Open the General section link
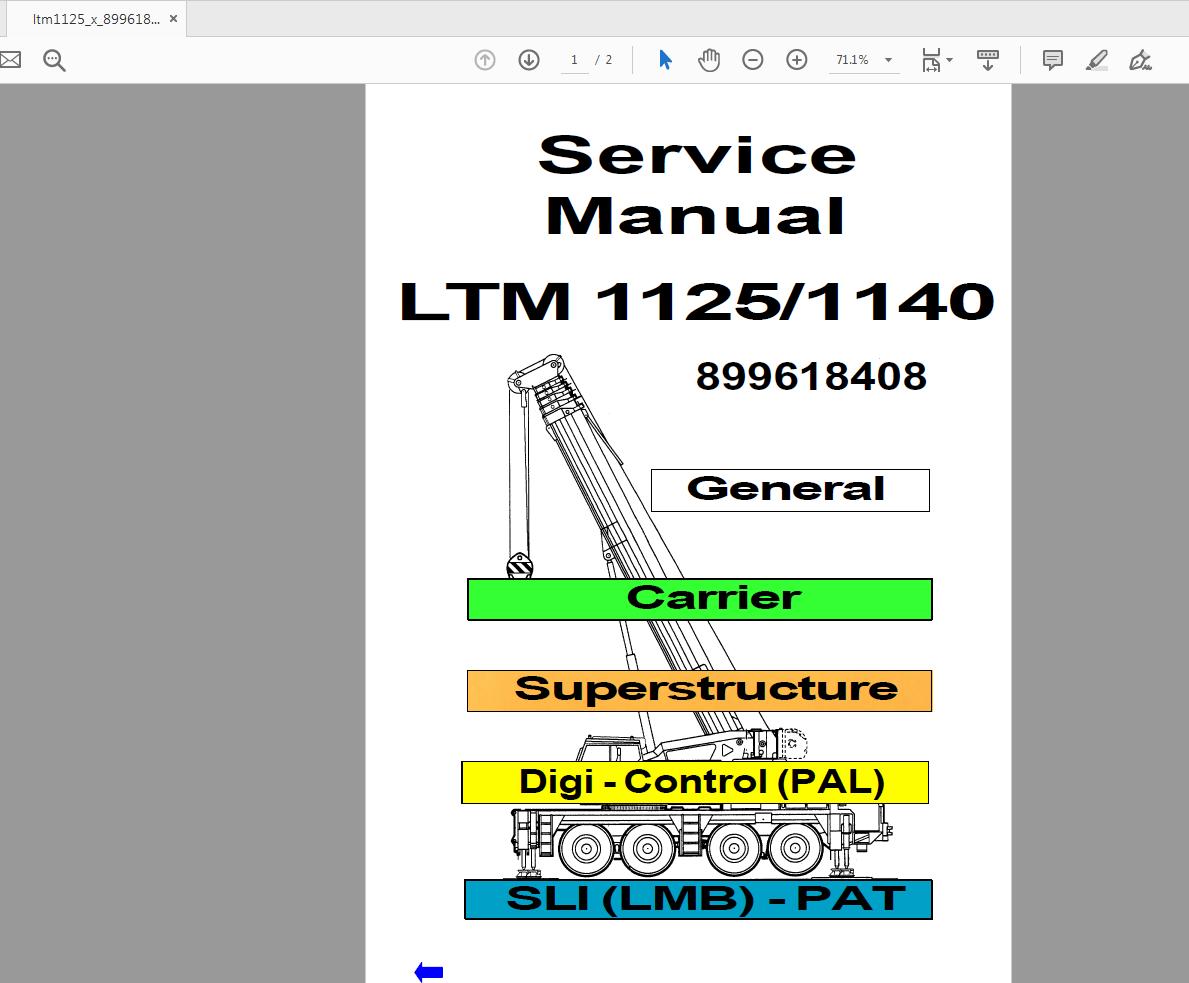 [790, 490]
